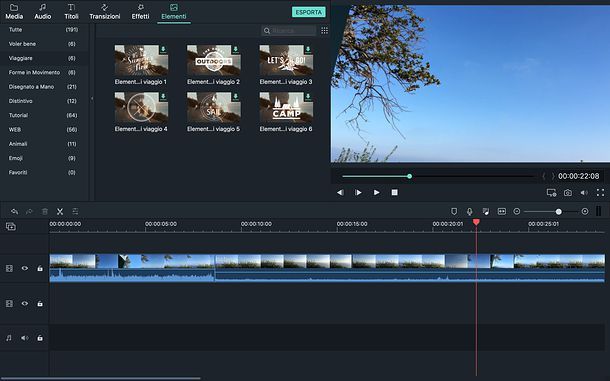Open the Favoriti category
Screen dimensions: 610x381
click(43, 172)
